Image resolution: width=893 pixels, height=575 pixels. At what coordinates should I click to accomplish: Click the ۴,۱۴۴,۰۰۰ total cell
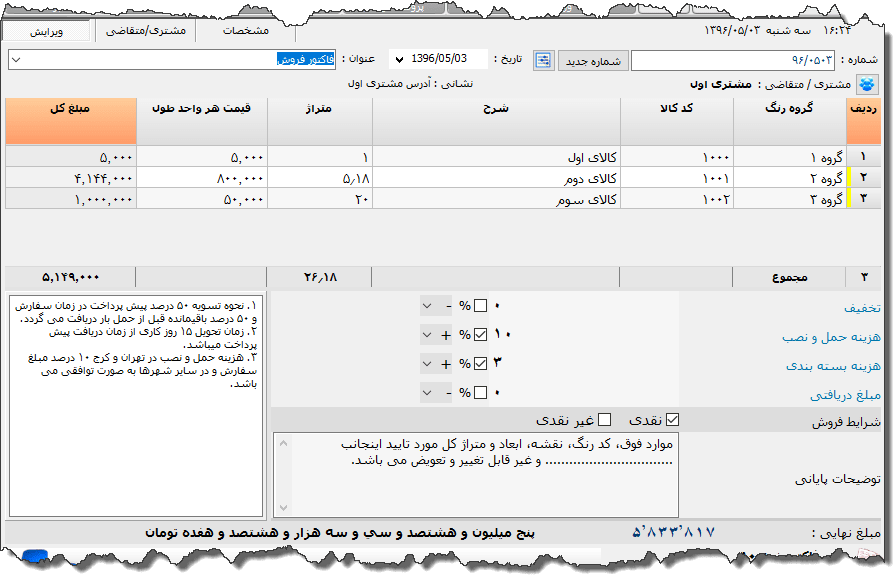71,178
